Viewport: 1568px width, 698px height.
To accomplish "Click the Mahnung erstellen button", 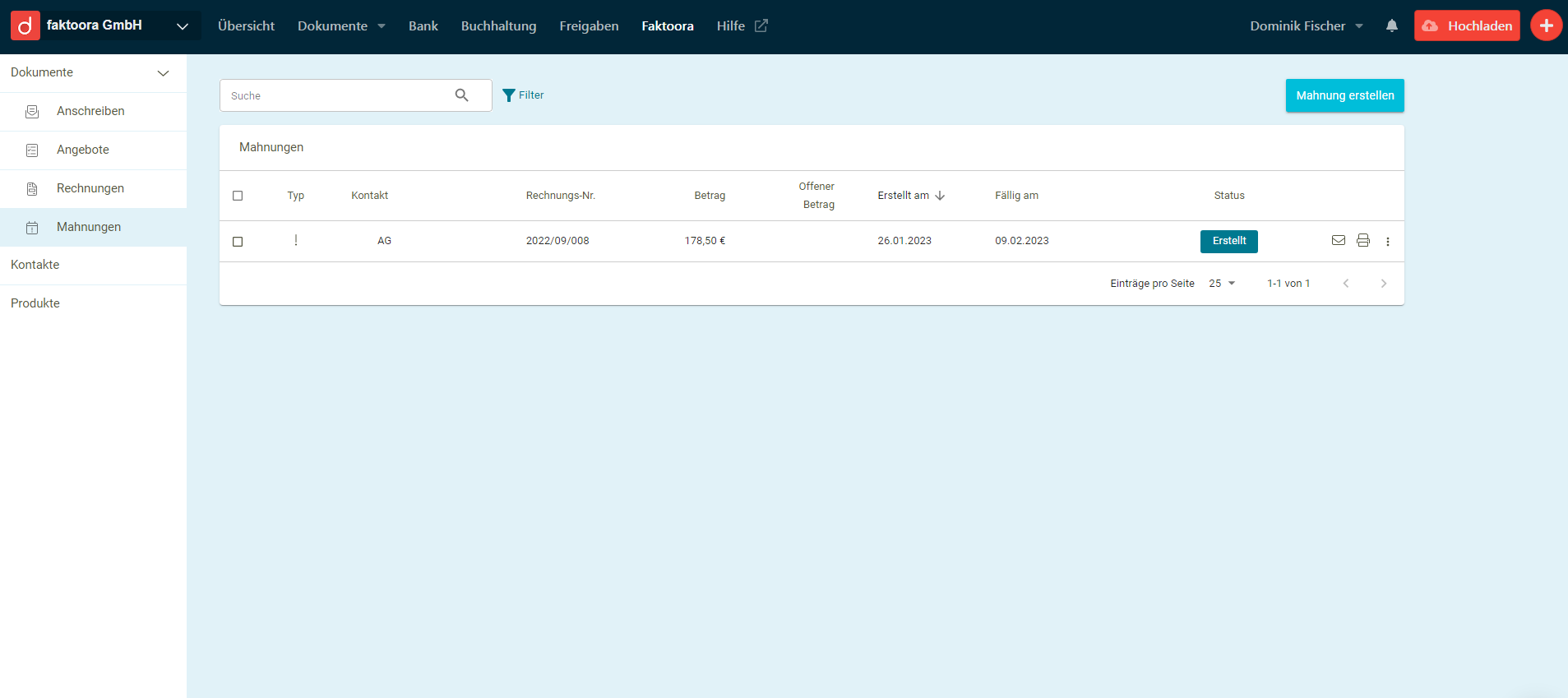I will tap(1344, 95).
